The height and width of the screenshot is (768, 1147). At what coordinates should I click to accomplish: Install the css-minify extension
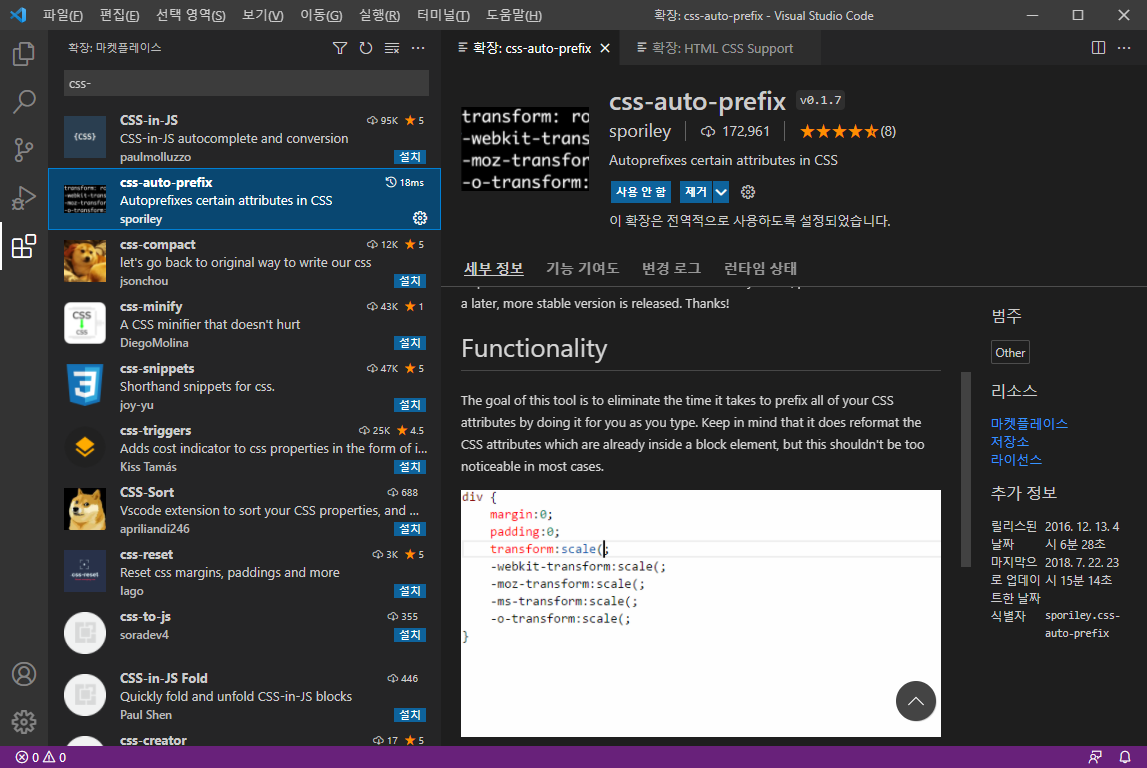(x=410, y=343)
